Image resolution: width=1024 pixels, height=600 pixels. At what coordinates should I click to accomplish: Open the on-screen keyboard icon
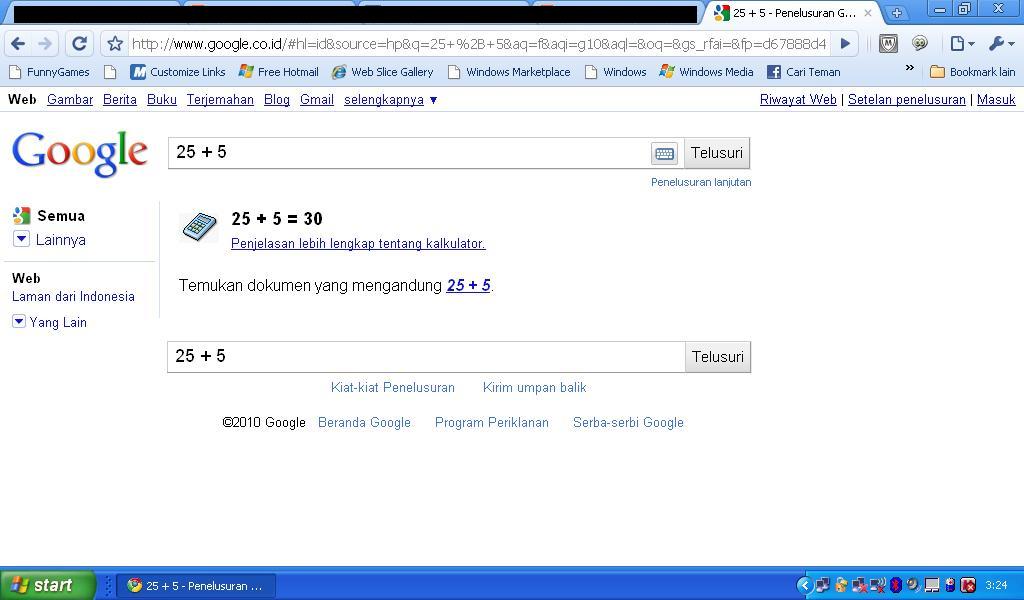coord(664,153)
